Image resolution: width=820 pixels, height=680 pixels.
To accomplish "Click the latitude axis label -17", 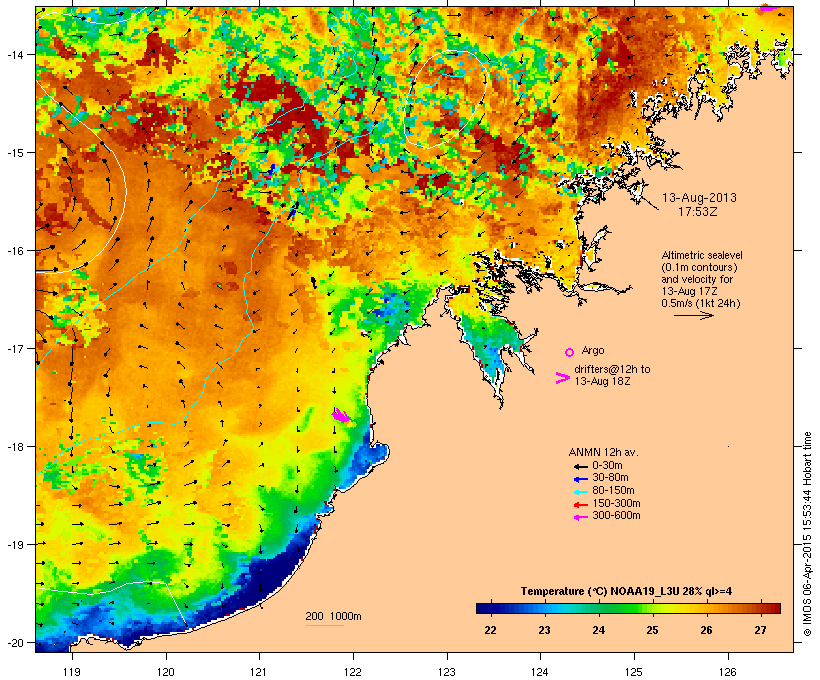I will 14,348.
